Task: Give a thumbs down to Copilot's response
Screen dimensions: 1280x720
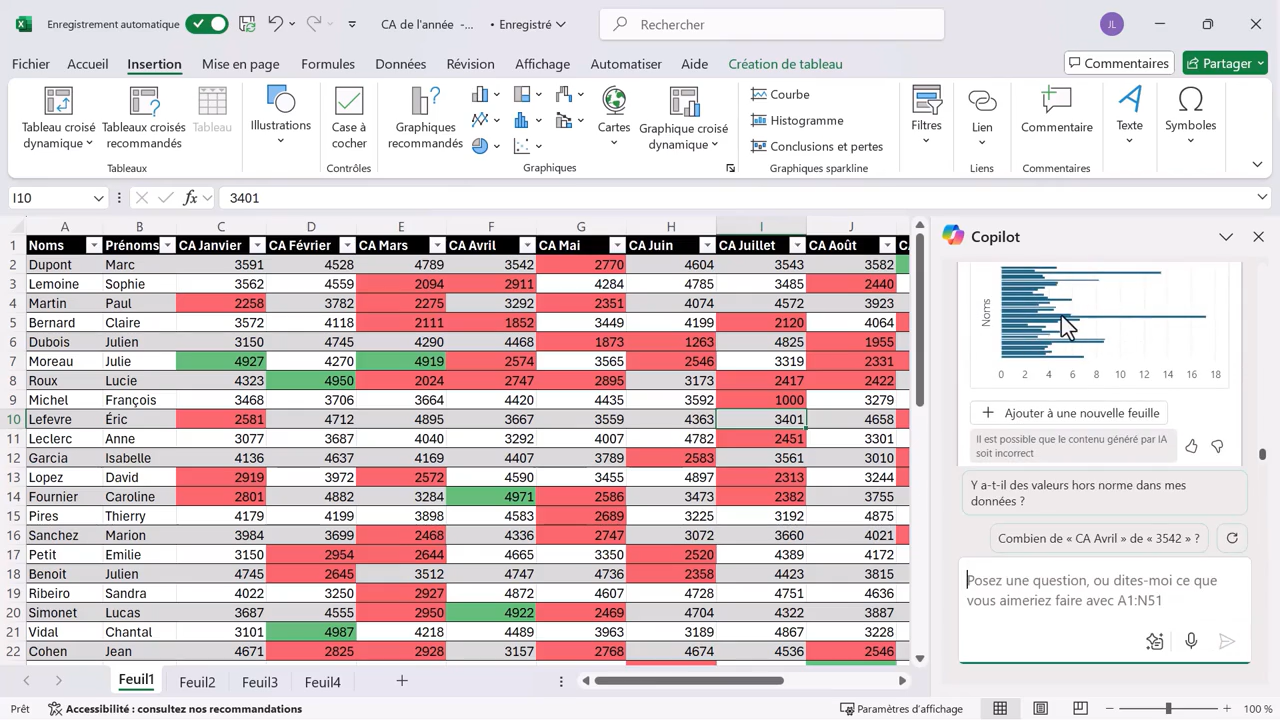Action: click(1217, 446)
